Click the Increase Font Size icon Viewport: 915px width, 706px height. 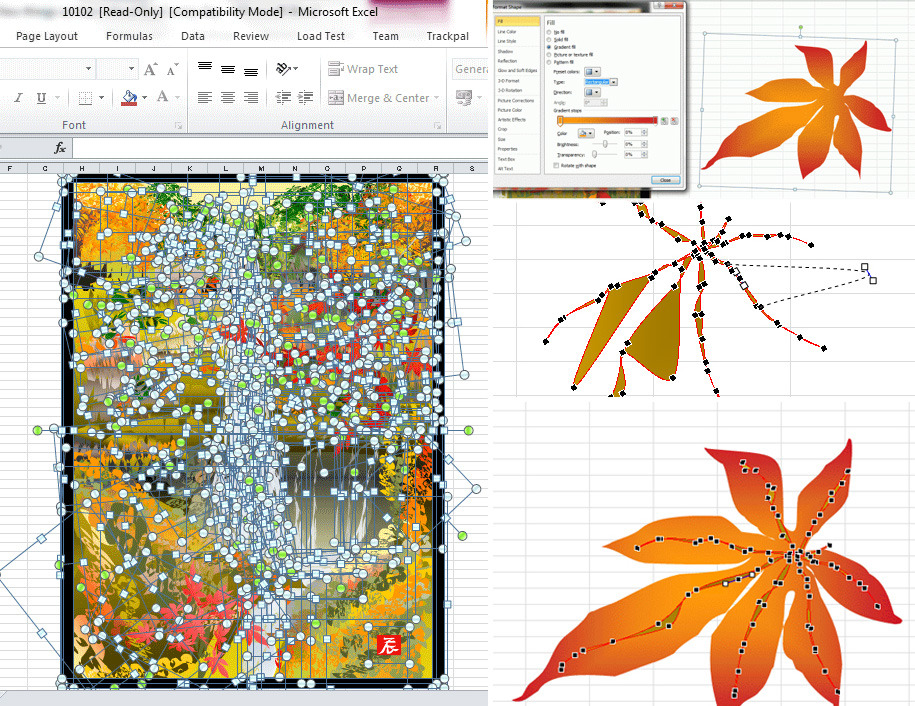click(150, 69)
